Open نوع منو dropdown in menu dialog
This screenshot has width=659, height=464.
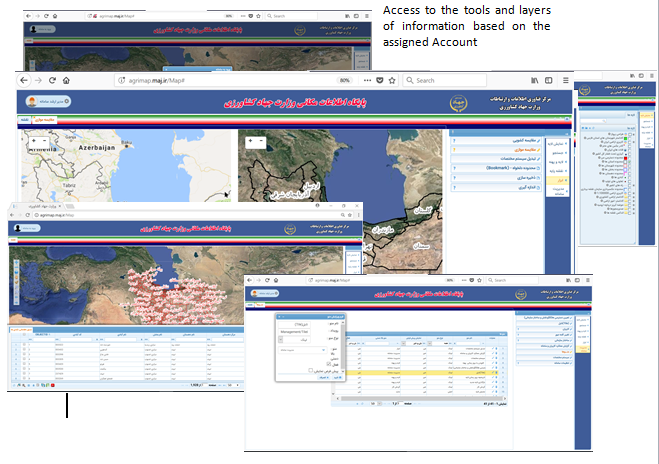[x=281, y=339]
